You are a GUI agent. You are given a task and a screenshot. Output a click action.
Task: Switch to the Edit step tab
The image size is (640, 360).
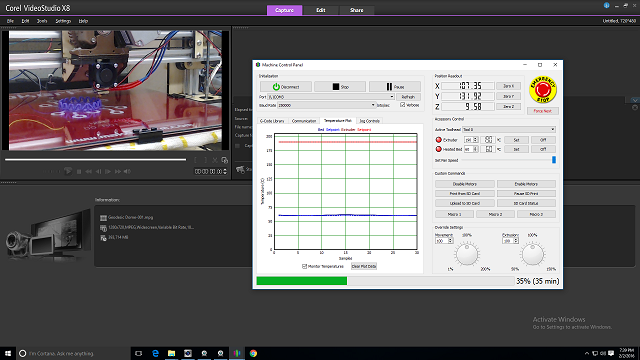(320, 10)
